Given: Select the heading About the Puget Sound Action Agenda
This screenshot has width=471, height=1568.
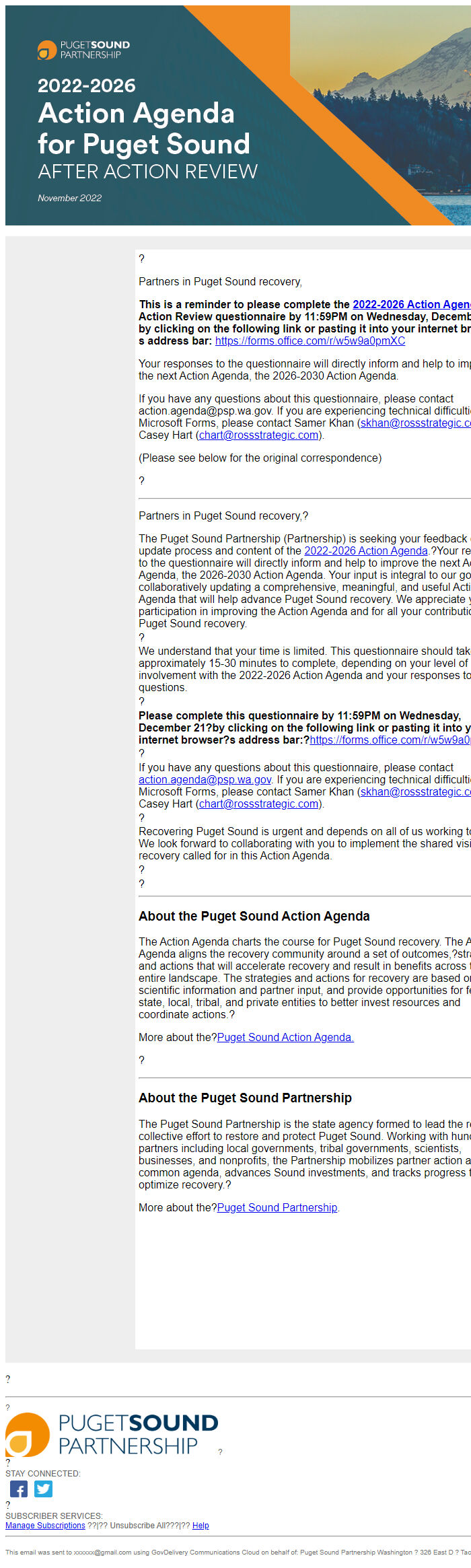Looking at the screenshot, I should 254,916.
